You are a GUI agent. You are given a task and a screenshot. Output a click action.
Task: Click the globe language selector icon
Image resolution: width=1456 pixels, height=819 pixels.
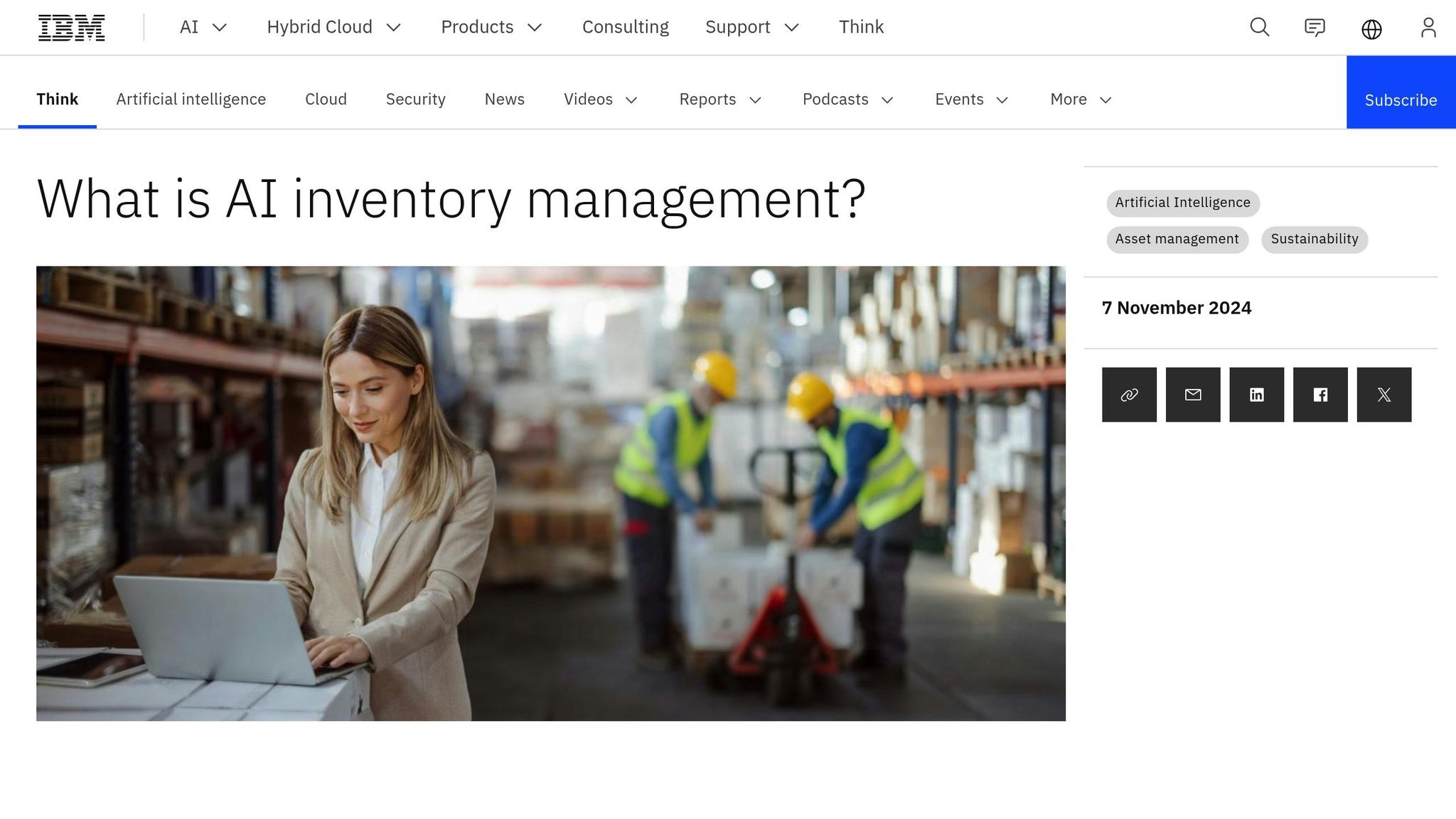coord(1371,29)
